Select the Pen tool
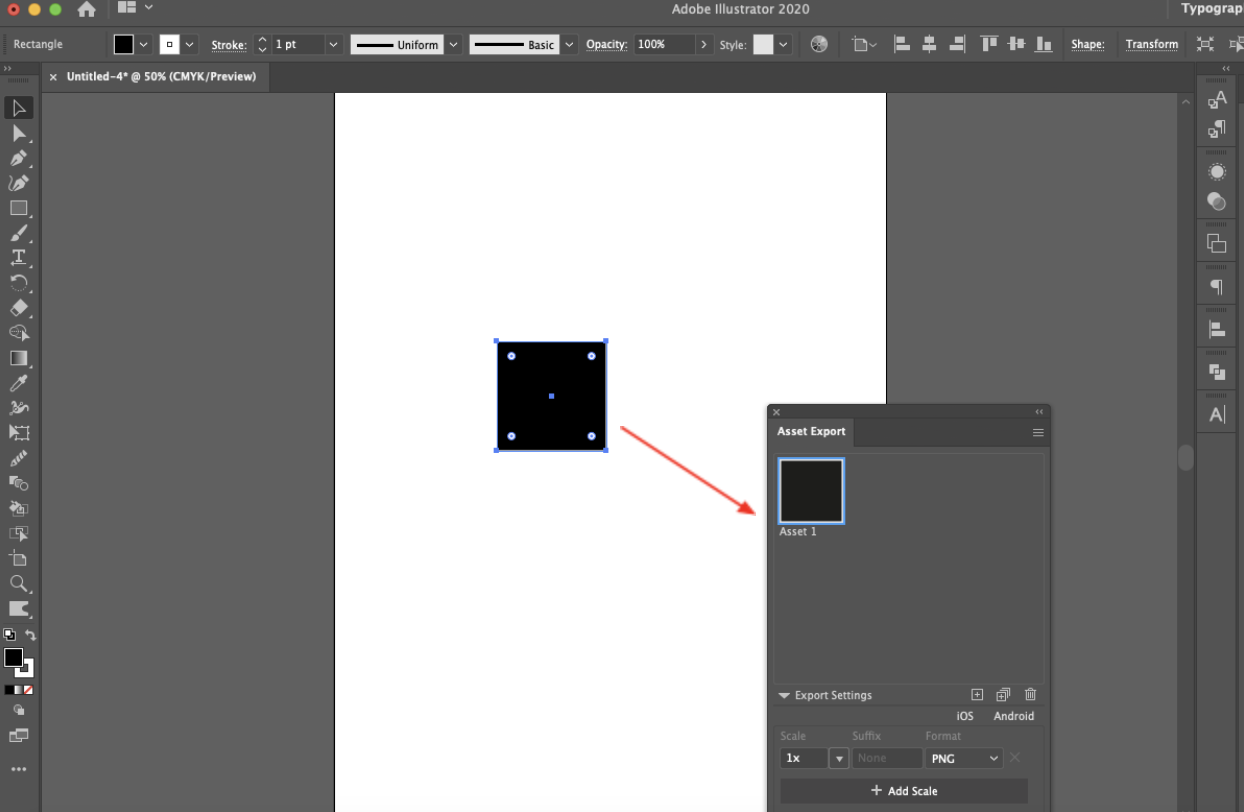Screen dimensions: 1244x812 pyautogui.click(x=18, y=158)
